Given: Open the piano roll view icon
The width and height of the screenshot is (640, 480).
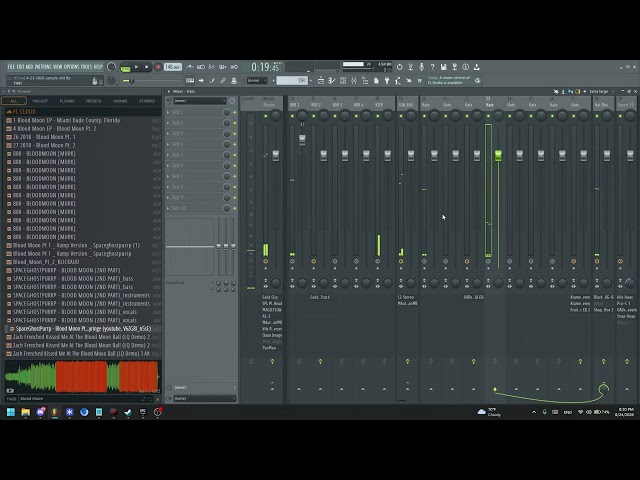Looking at the screenshot, I should (332, 81).
